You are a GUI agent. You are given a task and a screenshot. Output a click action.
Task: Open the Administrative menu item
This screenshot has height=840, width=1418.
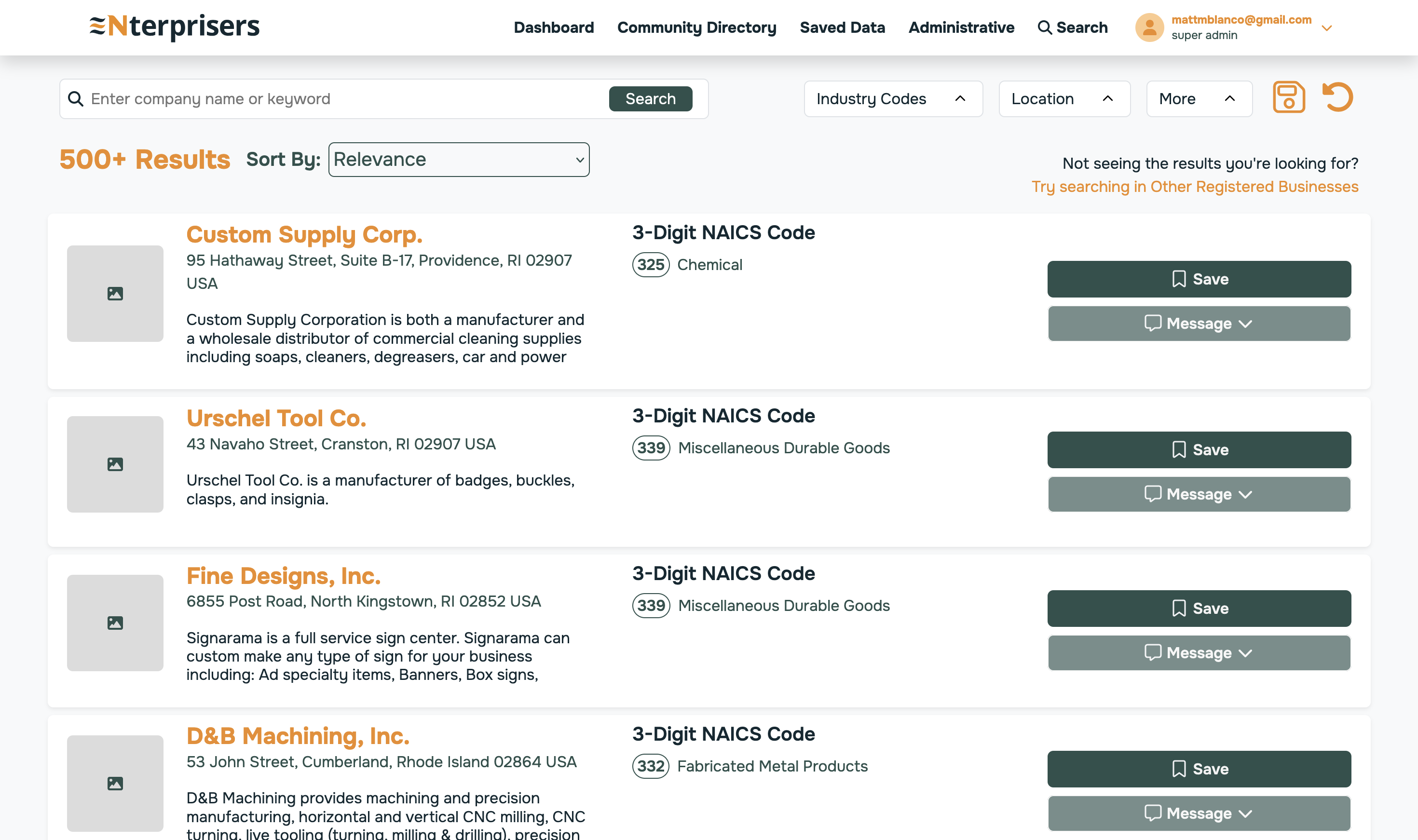961,28
